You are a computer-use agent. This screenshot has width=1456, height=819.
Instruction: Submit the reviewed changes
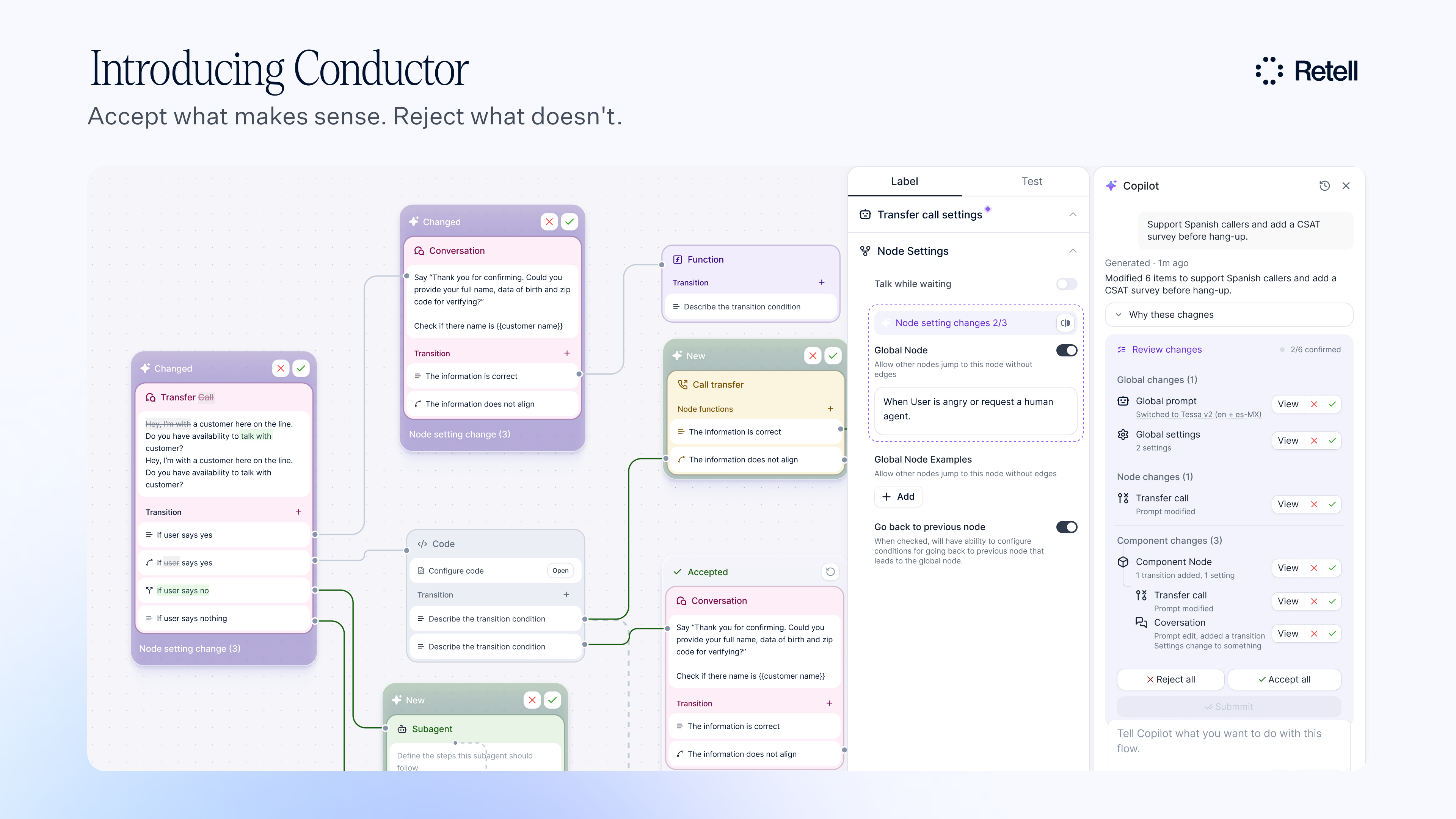pyautogui.click(x=1229, y=706)
